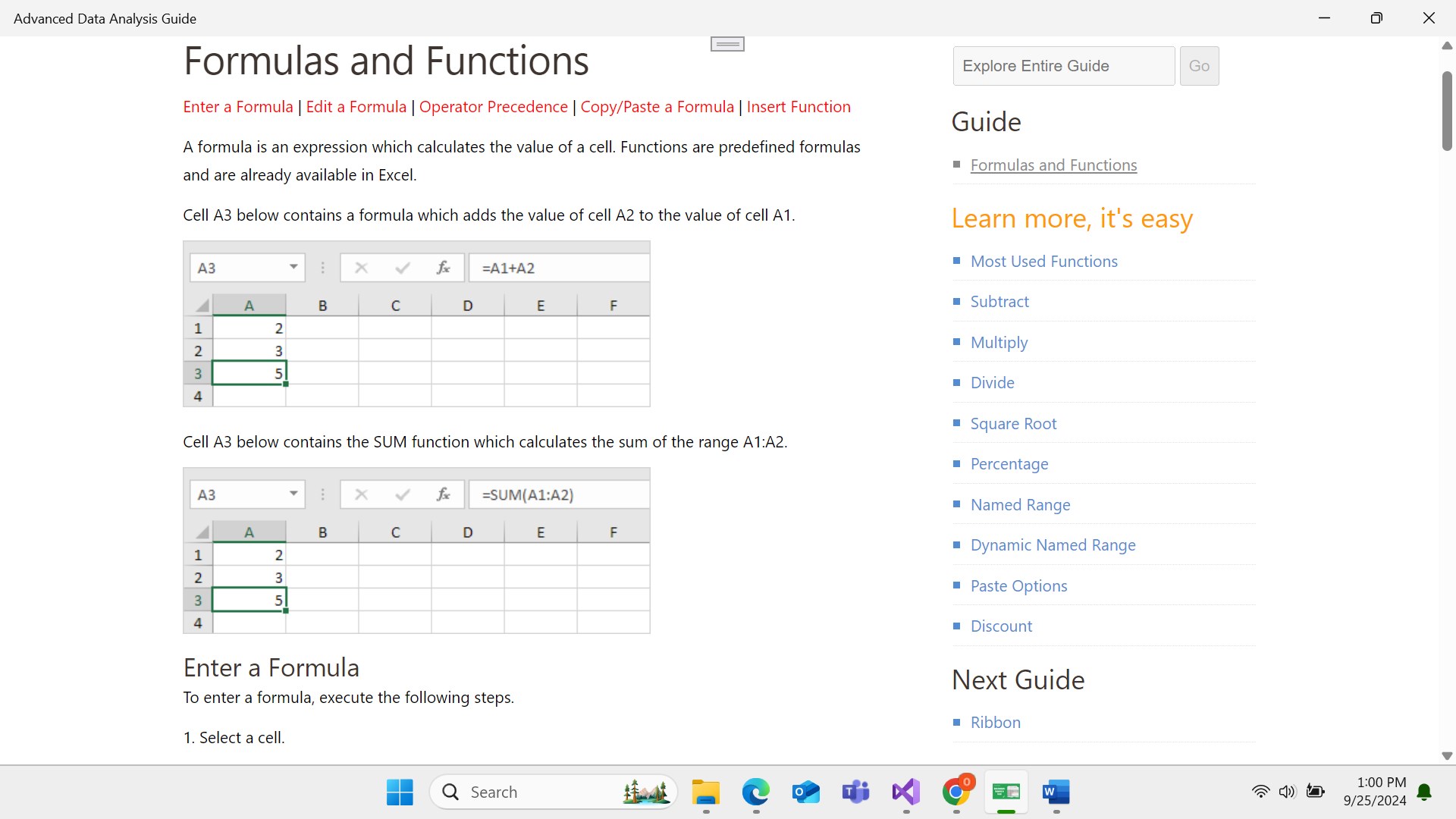1456x819 pixels.
Task: Click the scrollbar down arrow
Action: coord(1447,756)
